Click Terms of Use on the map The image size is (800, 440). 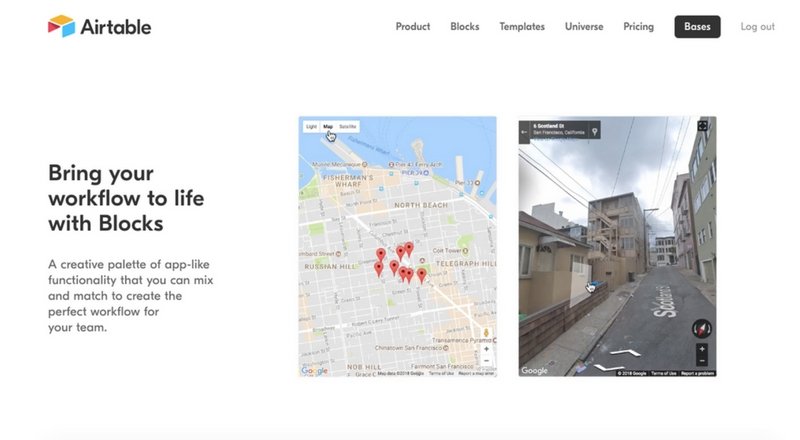coord(441,374)
